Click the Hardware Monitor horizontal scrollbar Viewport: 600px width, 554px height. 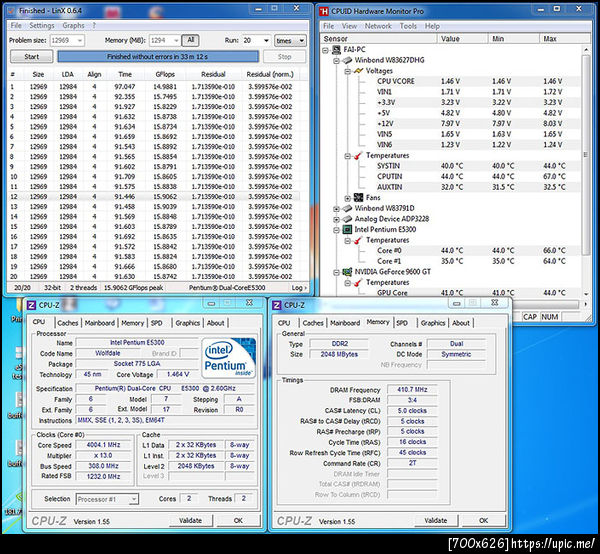tap(545, 304)
